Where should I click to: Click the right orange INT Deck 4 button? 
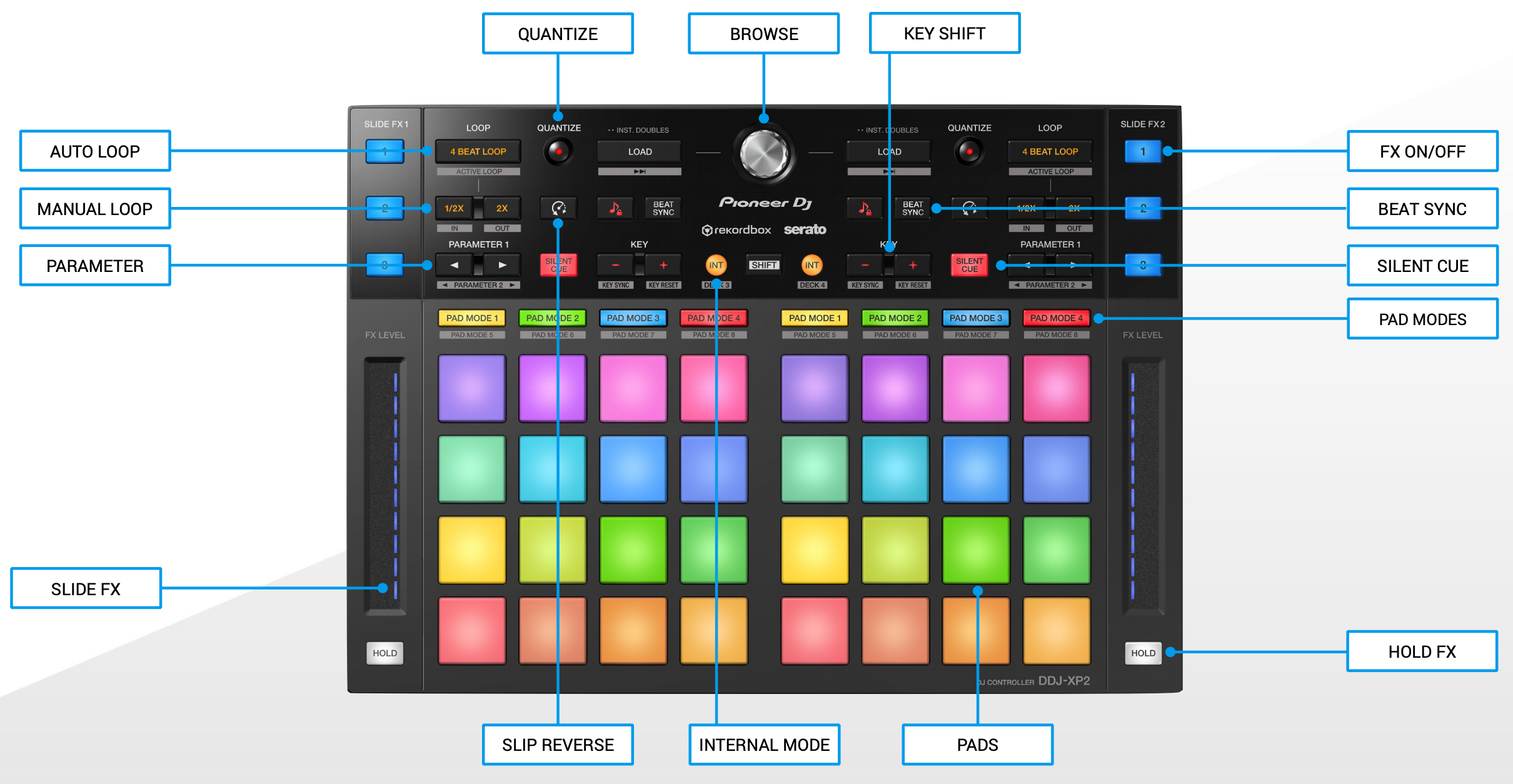pos(812,265)
